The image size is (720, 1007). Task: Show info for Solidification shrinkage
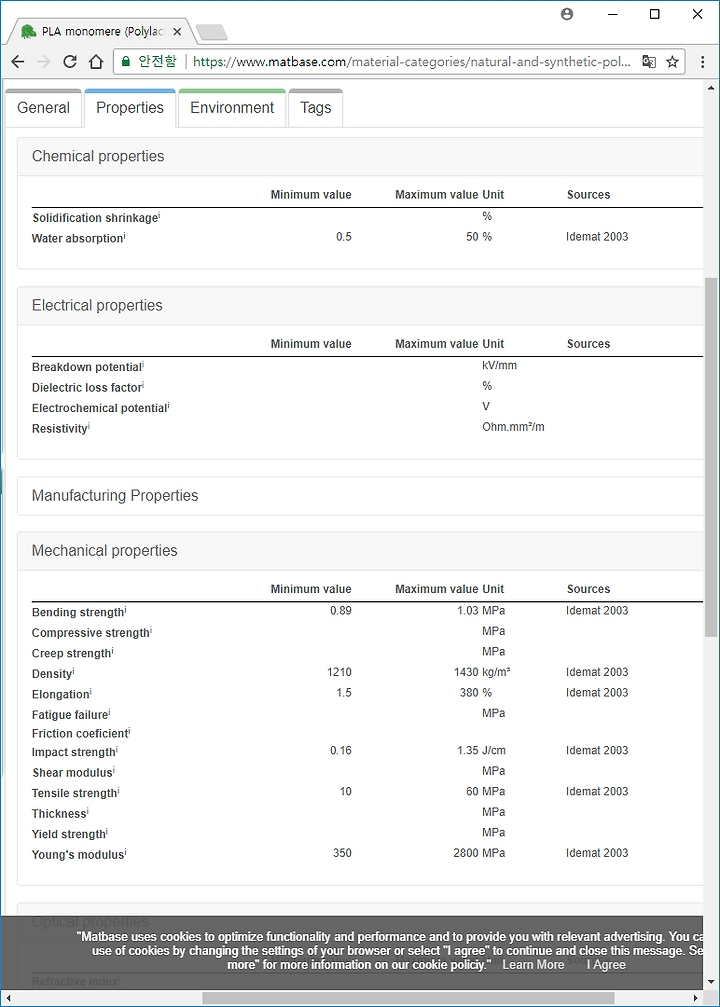click(159, 215)
